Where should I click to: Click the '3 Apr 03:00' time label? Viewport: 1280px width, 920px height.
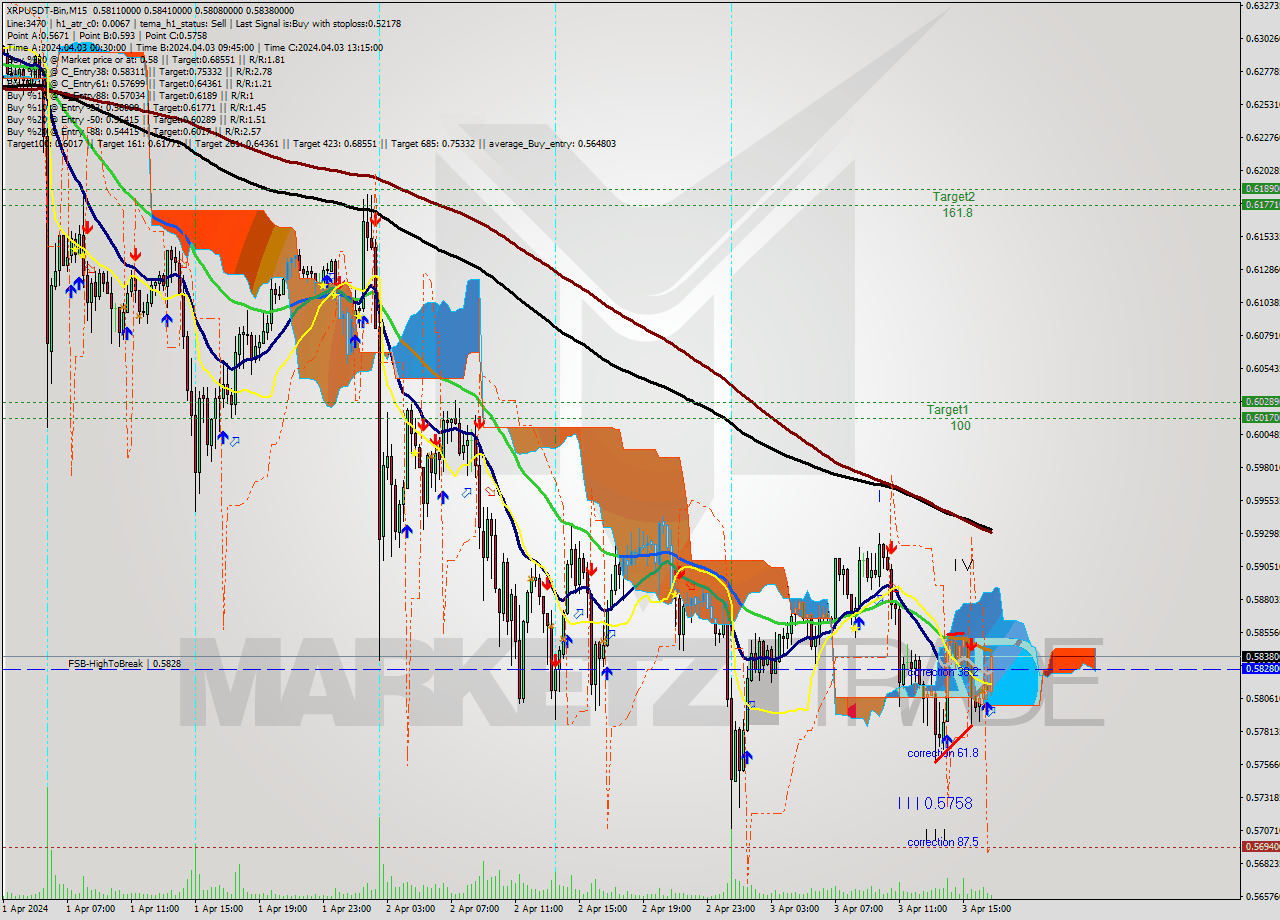pyautogui.click(x=794, y=909)
